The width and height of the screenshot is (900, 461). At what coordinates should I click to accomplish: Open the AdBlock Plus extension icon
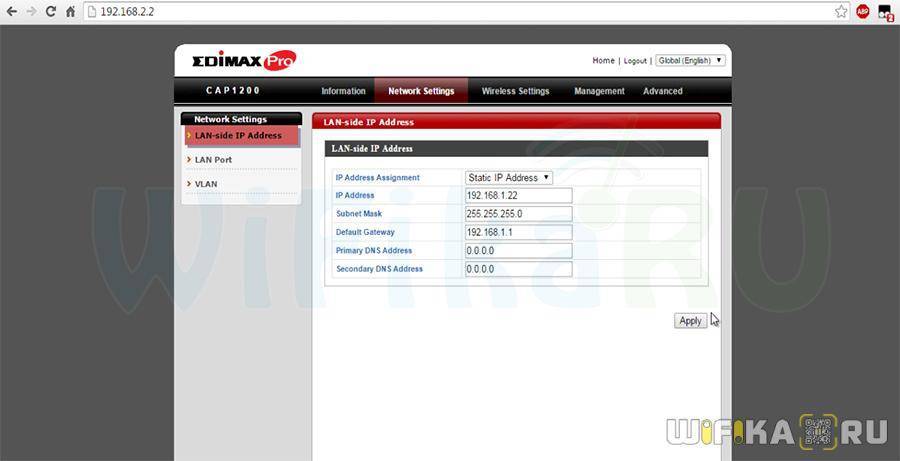click(x=863, y=11)
